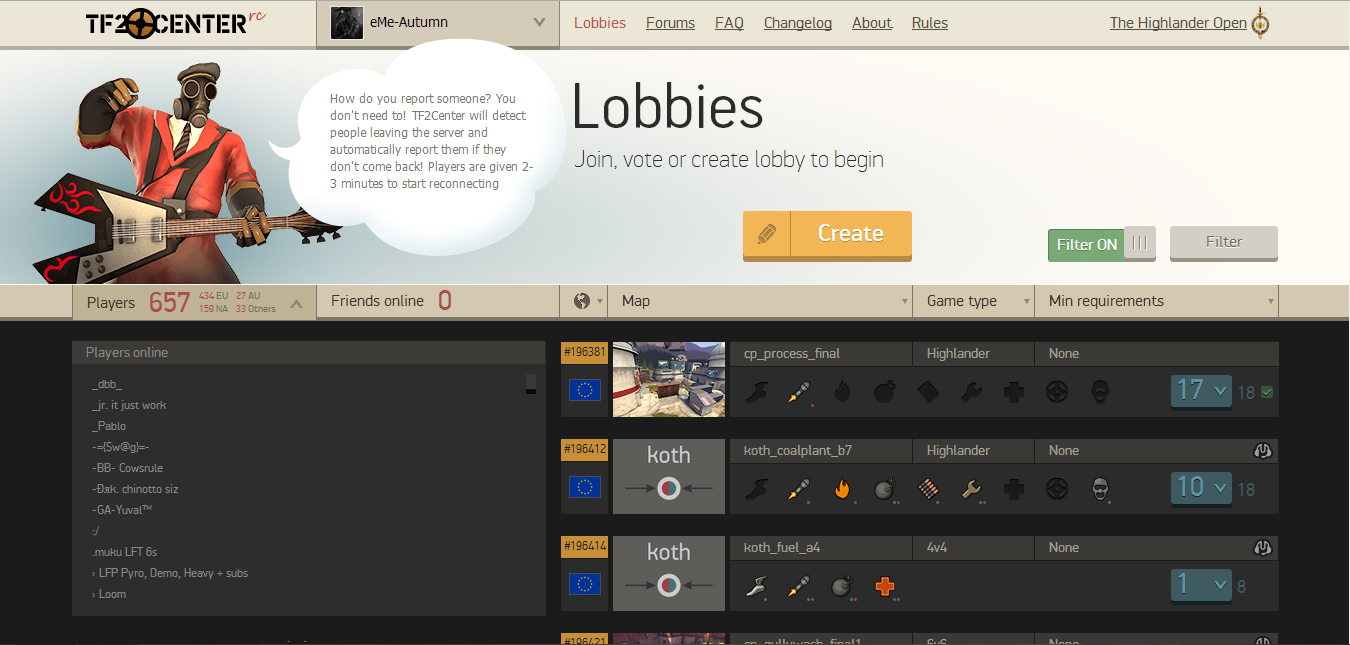Viewport: 1350px width, 645px height.
Task: Go to the Lobbies tab
Action: point(600,23)
